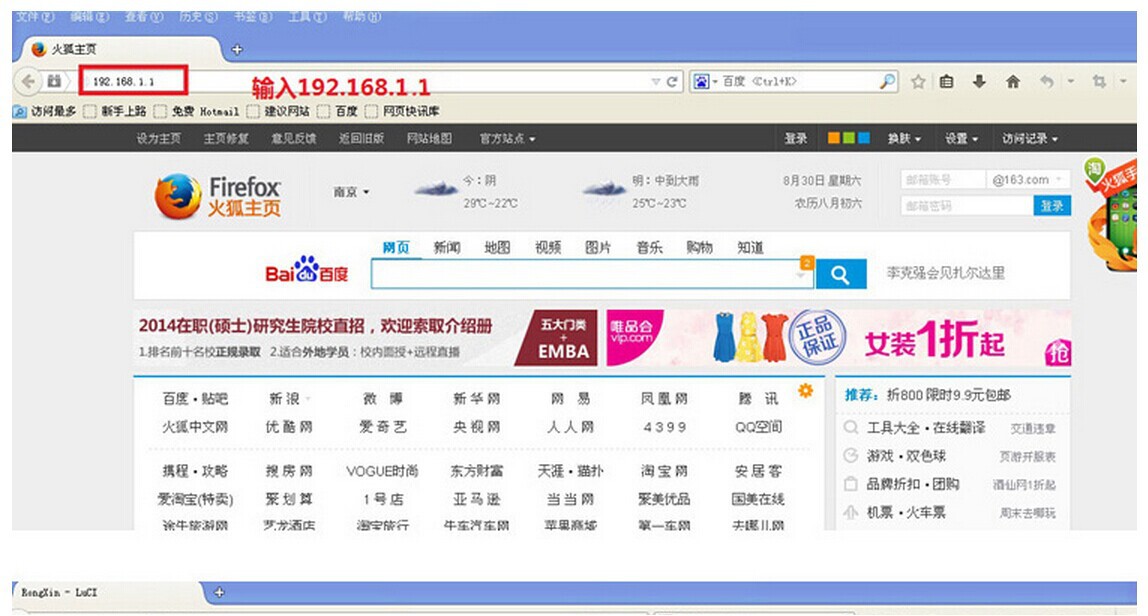1148x616 pixels.
Task: Click the crop/screenshot icon in toolbar
Action: [x=1099, y=81]
